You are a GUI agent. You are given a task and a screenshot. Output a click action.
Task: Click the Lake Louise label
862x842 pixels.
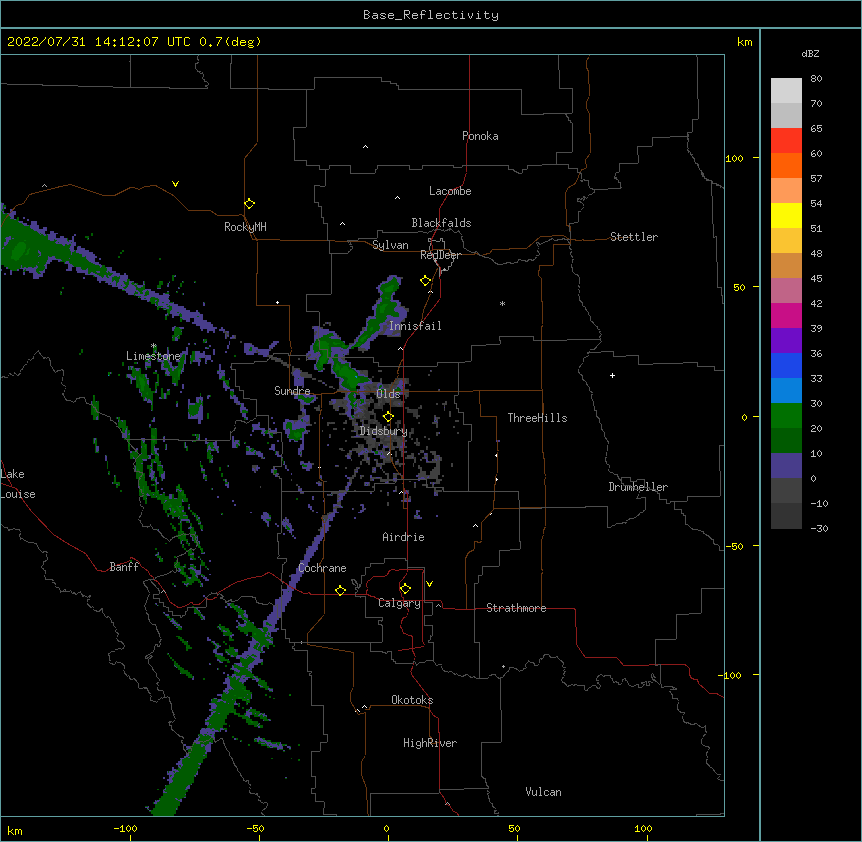(x=18, y=484)
